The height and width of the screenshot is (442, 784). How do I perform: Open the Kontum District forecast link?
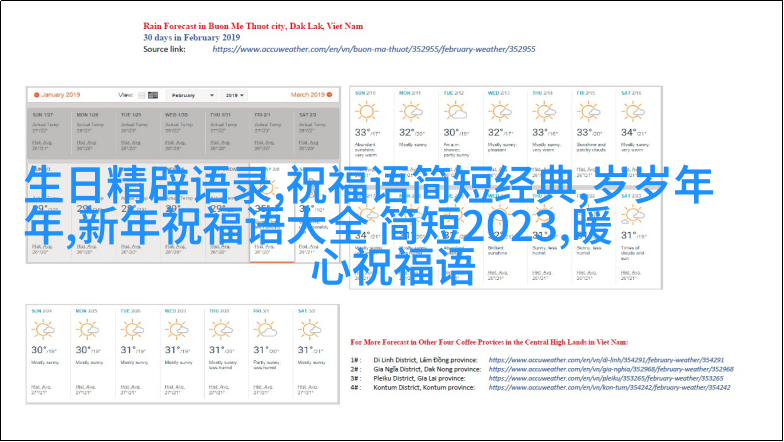[x=610, y=387]
